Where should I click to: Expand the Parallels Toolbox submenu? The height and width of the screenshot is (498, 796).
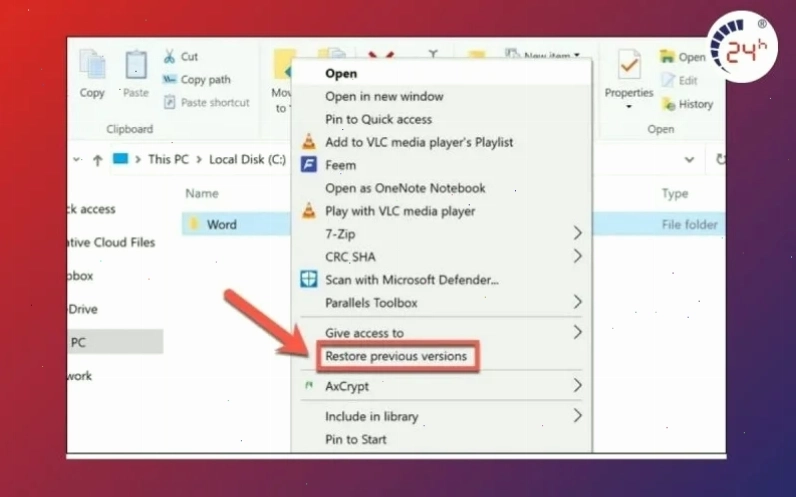(x=441, y=303)
